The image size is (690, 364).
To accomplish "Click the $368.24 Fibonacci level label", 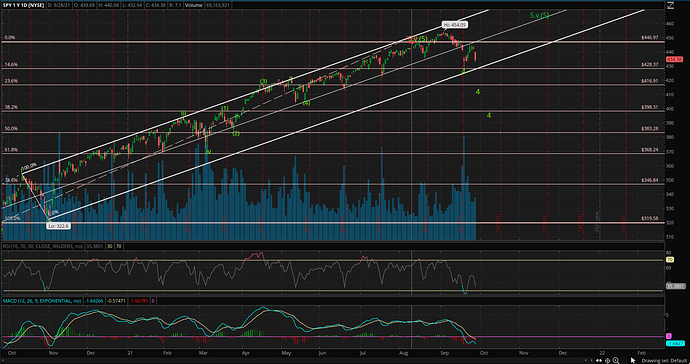I will [650, 150].
